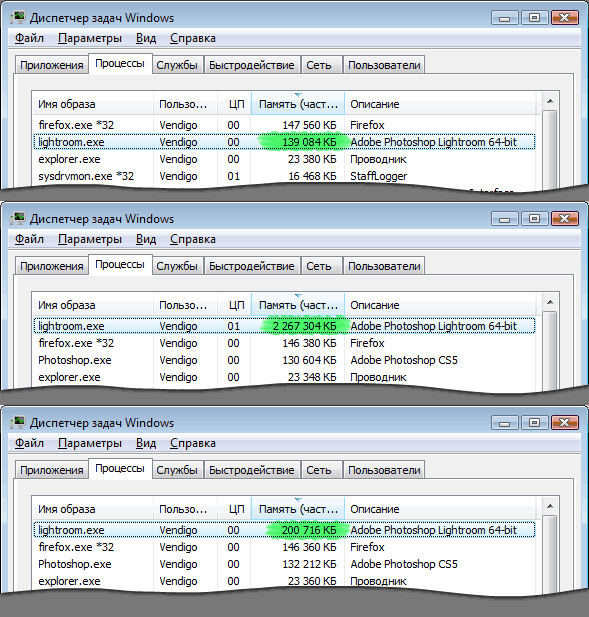
Task: Open Файл menu in the topmost window
Action: click(x=29, y=38)
